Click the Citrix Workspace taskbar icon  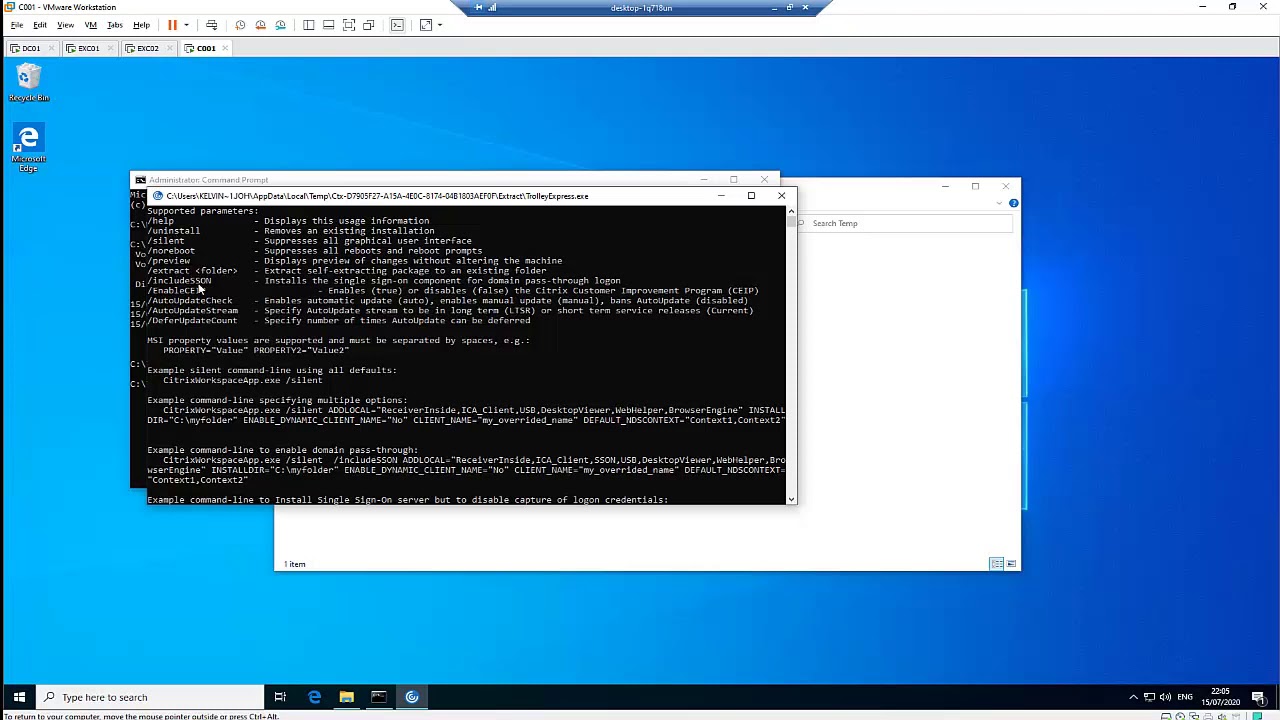(412, 697)
